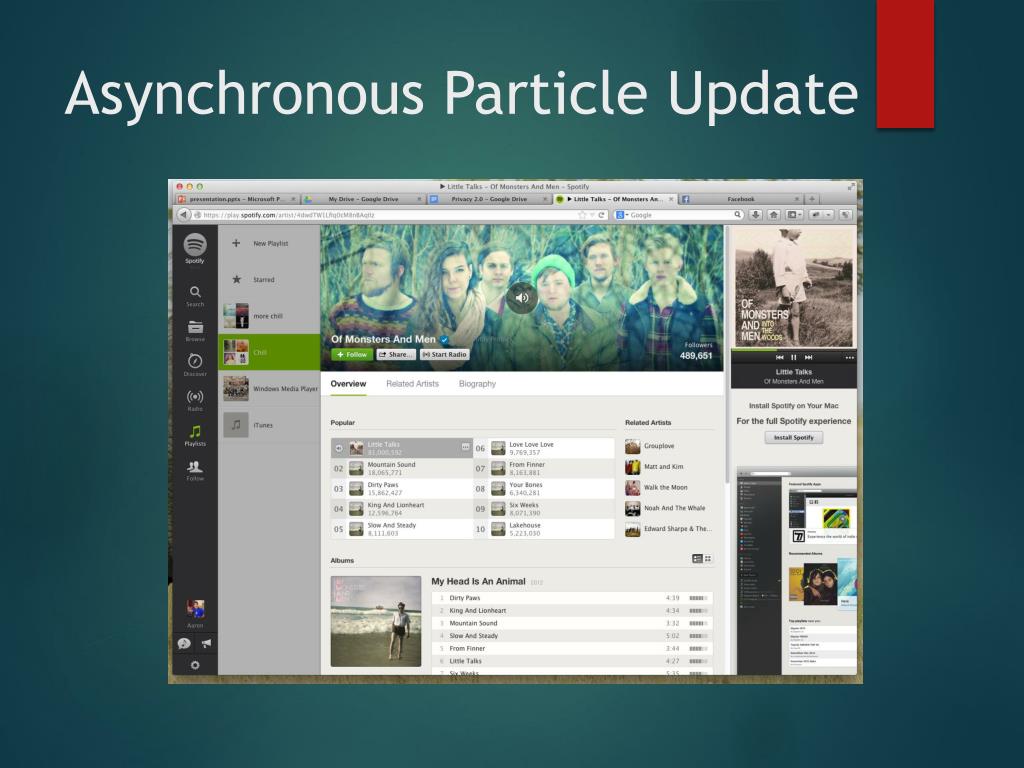Click the browser back arrow button
The height and width of the screenshot is (768, 1024).
(184, 215)
